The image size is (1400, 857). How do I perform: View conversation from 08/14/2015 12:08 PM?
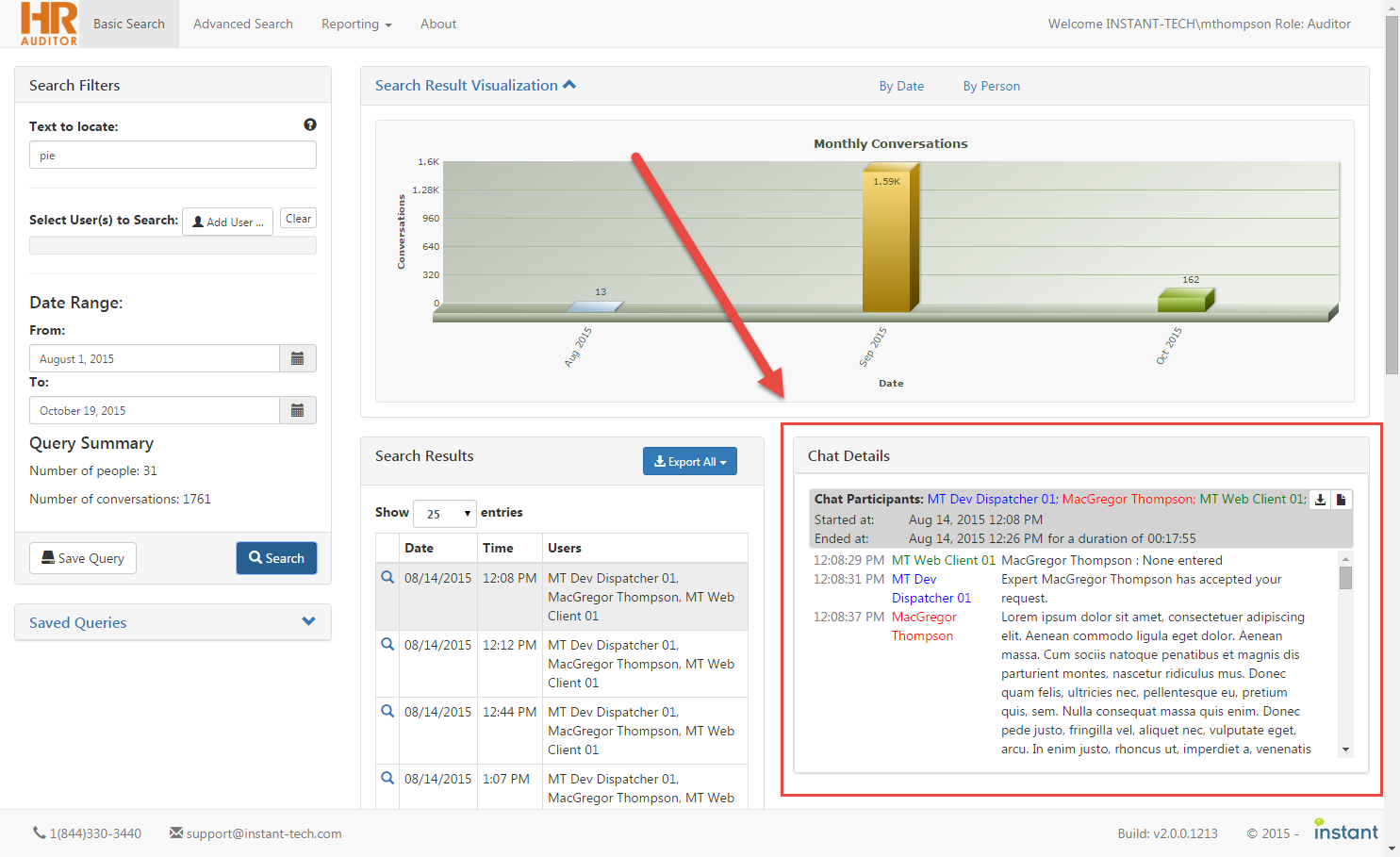coord(387,577)
